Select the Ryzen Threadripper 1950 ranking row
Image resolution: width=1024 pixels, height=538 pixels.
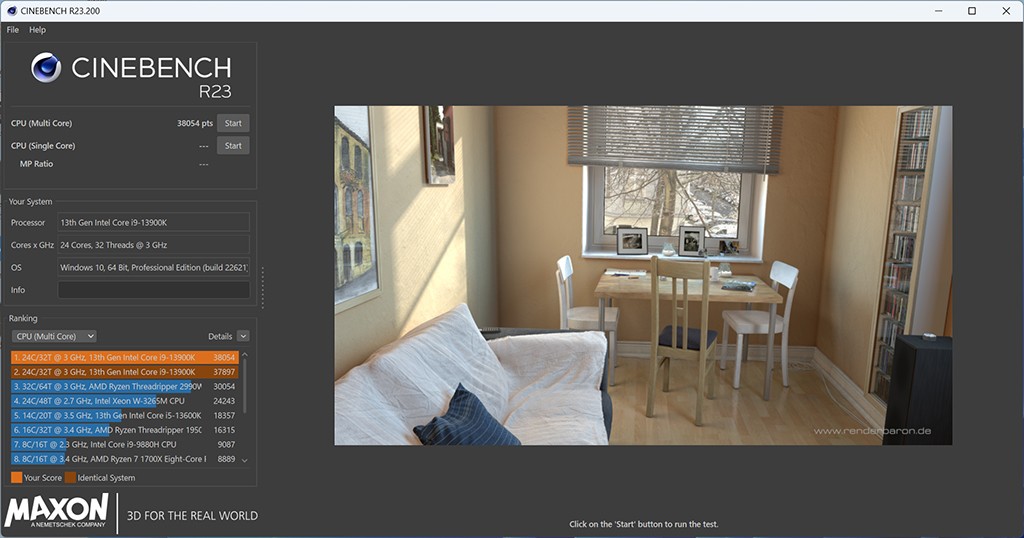coord(124,430)
